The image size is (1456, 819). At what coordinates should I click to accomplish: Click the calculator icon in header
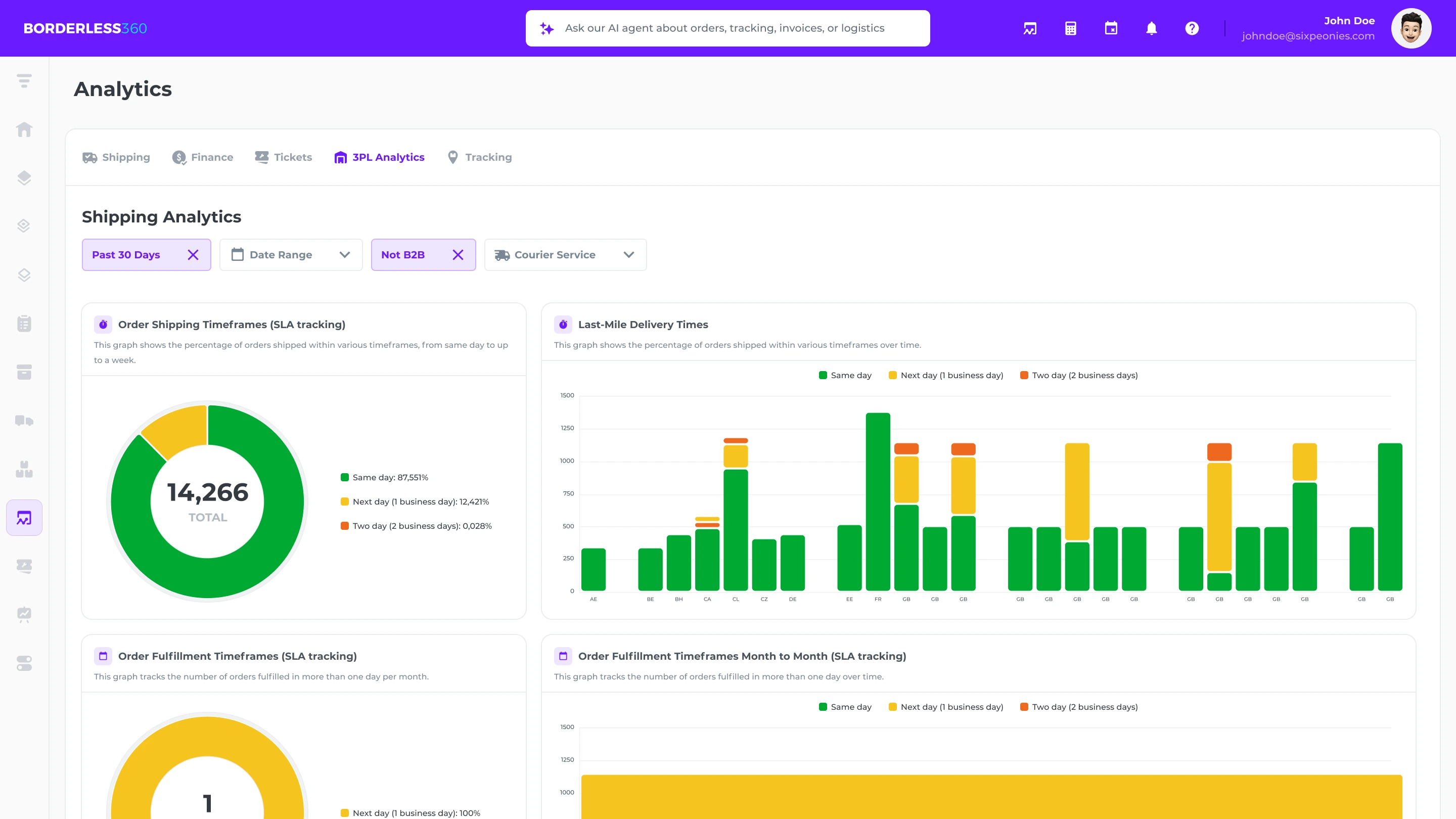(x=1071, y=28)
